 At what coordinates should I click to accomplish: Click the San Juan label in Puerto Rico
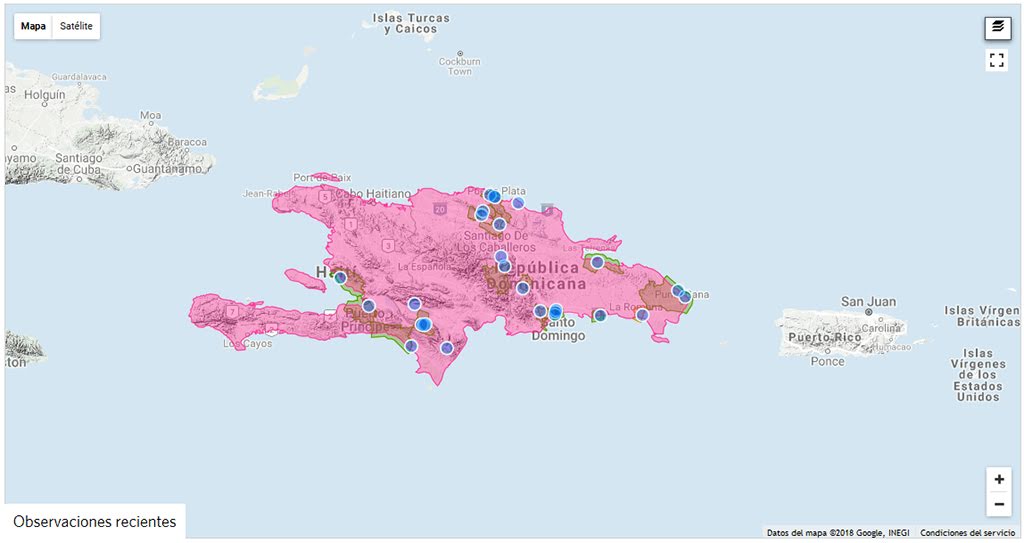pyautogui.click(x=869, y=302)
